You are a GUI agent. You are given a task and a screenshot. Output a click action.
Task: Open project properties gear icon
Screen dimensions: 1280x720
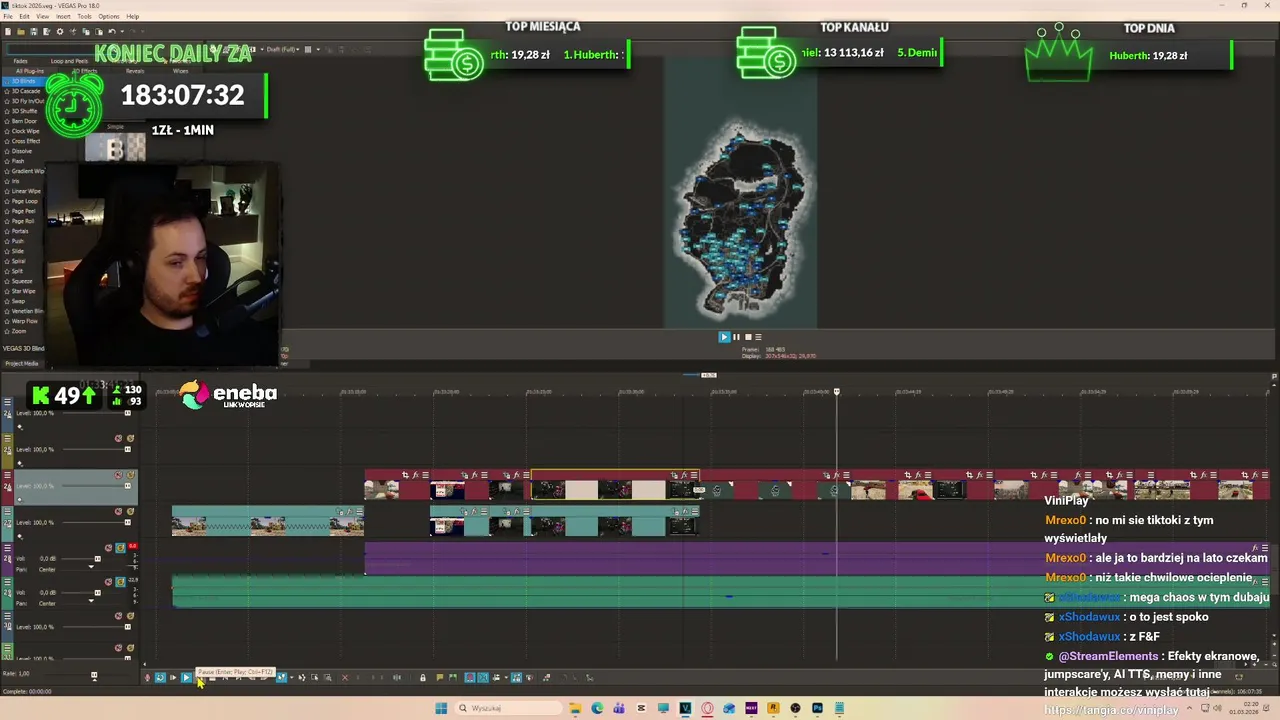coord(60,31)
